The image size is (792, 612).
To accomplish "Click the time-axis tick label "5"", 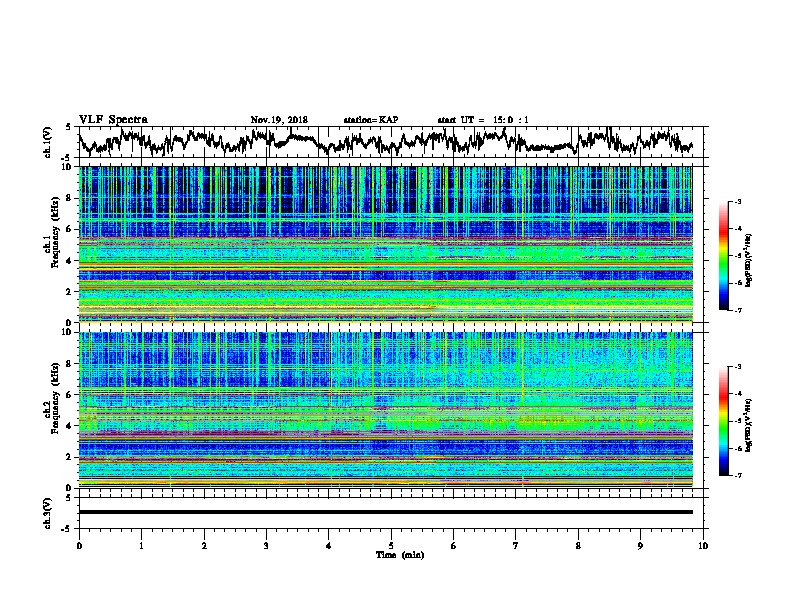I will coord(391,546).
